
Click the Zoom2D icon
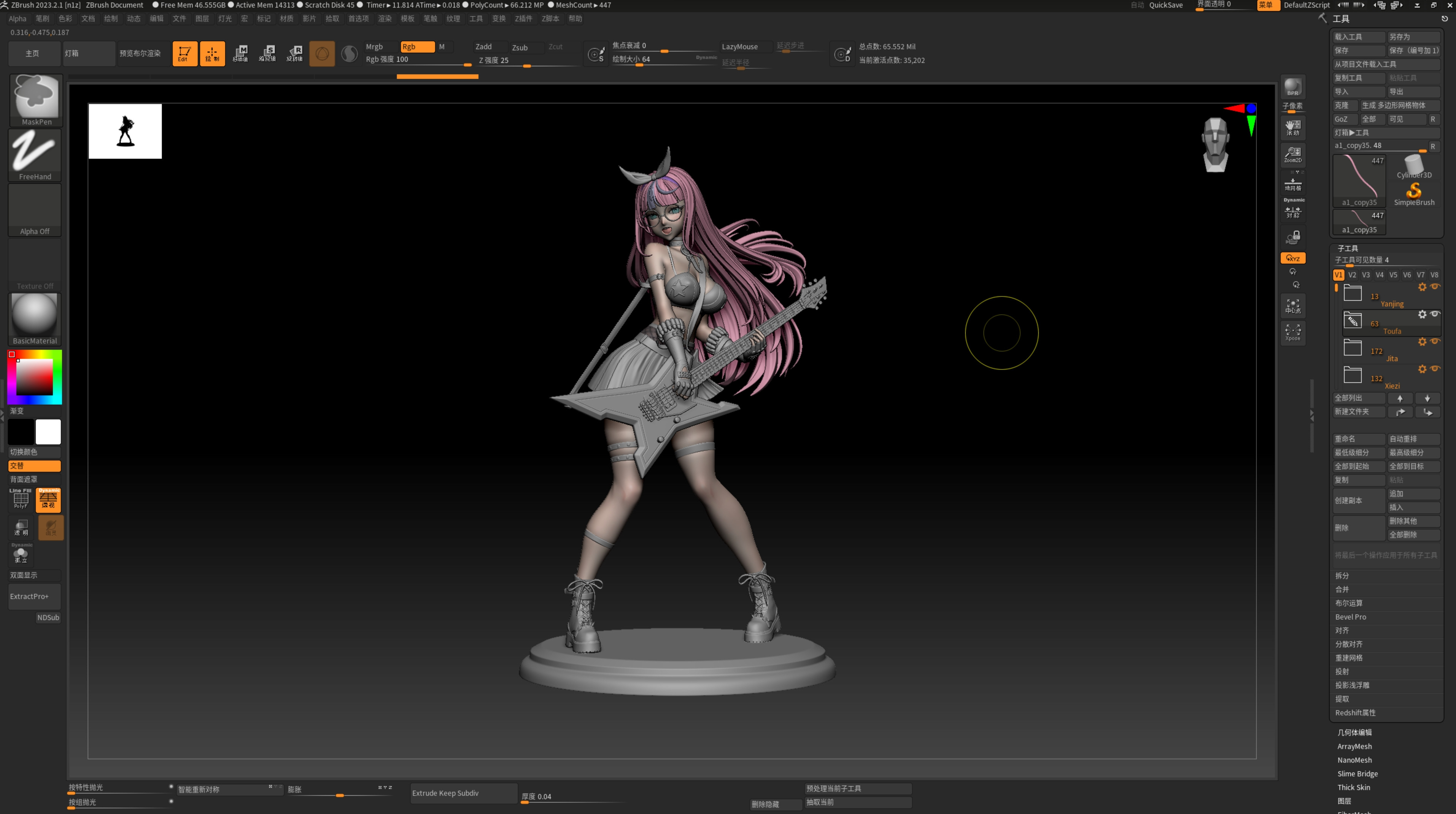click(x=1293, y=155)
